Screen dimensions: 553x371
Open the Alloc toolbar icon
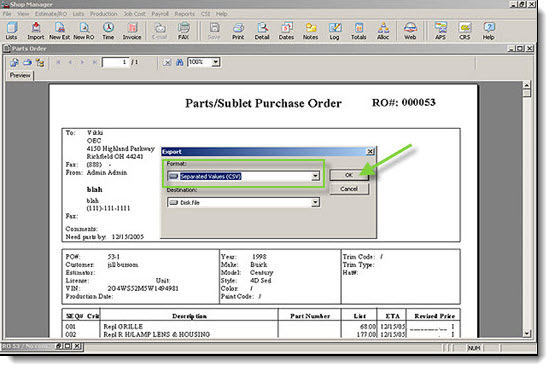[x=383, y=31]
